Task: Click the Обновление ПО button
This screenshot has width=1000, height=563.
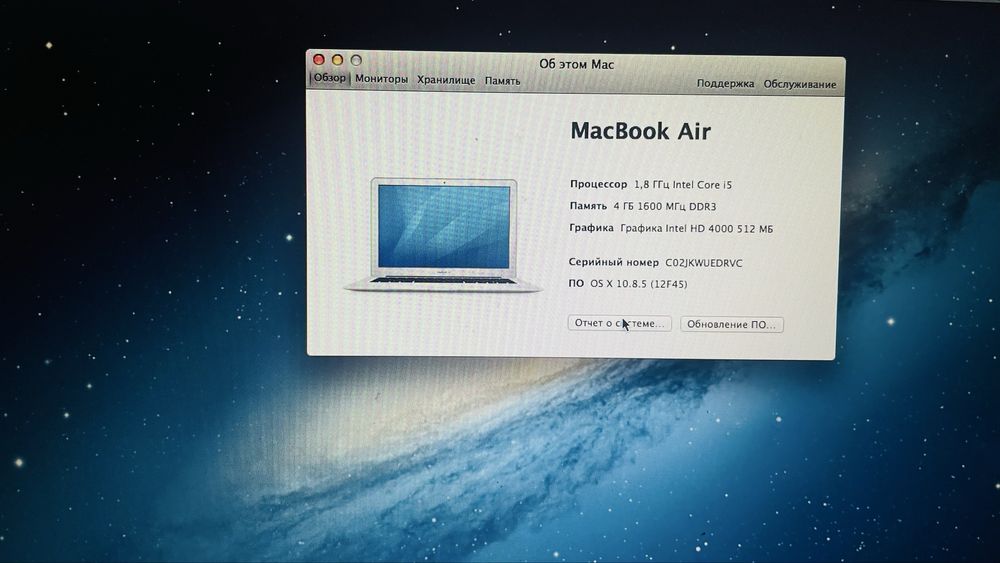Action: [732, 325]
